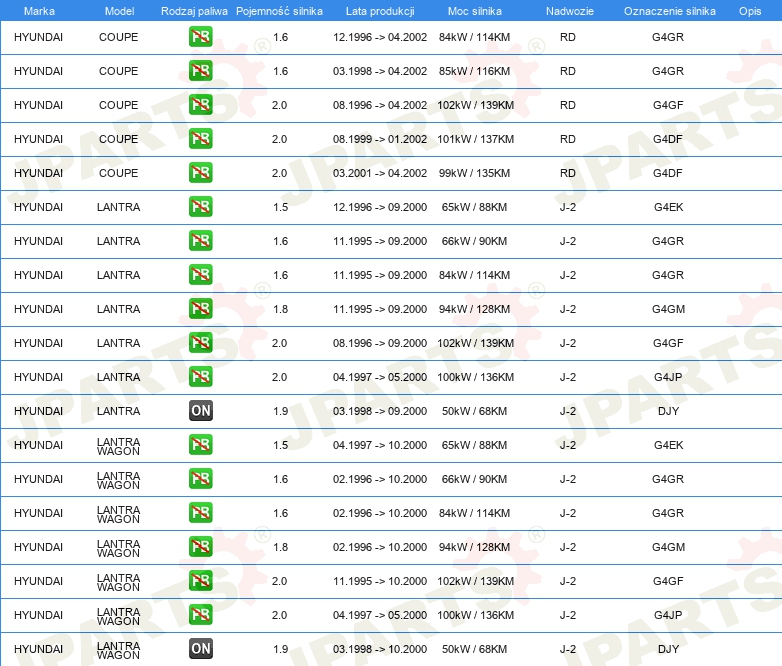Click petrol icon in LANTRA 94kW/128KM 11.1995 row
This screenshot has height=666, width=782.
click(x=200, y=309)
